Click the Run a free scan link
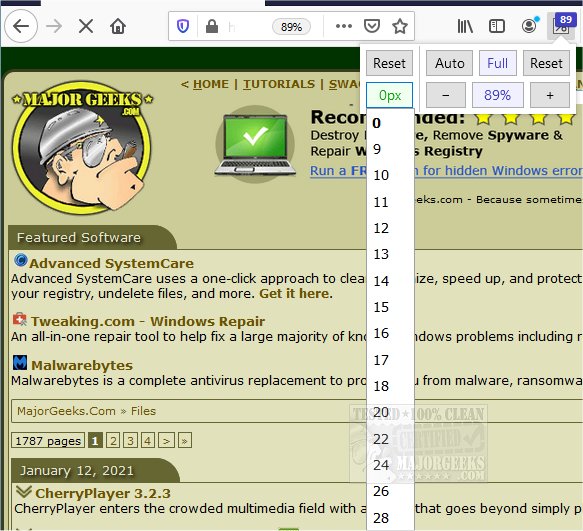 tap(446, 171)
